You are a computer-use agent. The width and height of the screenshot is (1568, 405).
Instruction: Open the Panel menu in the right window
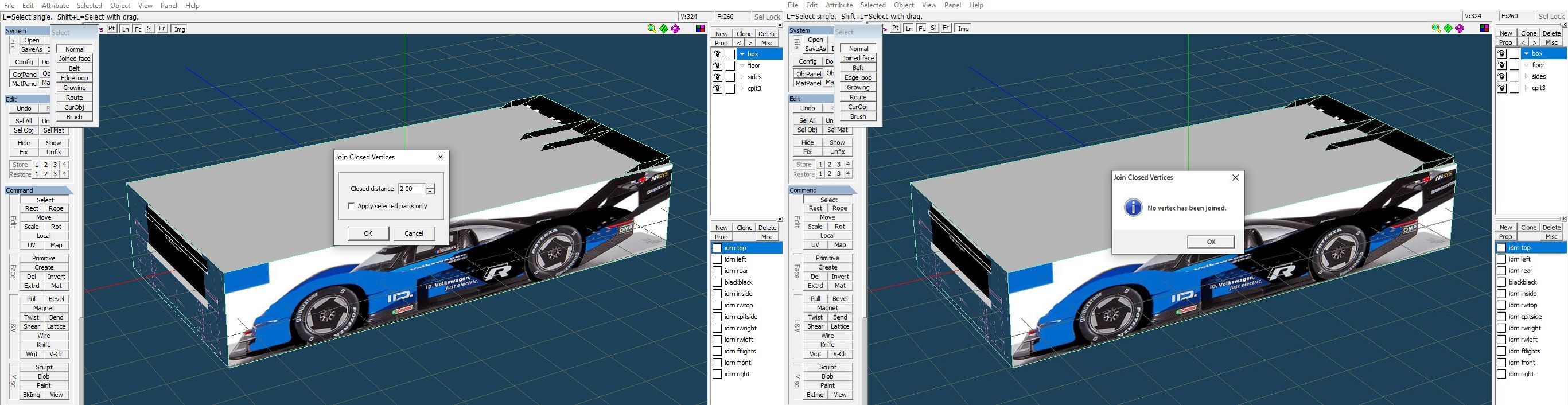click(x=952, y=5)
